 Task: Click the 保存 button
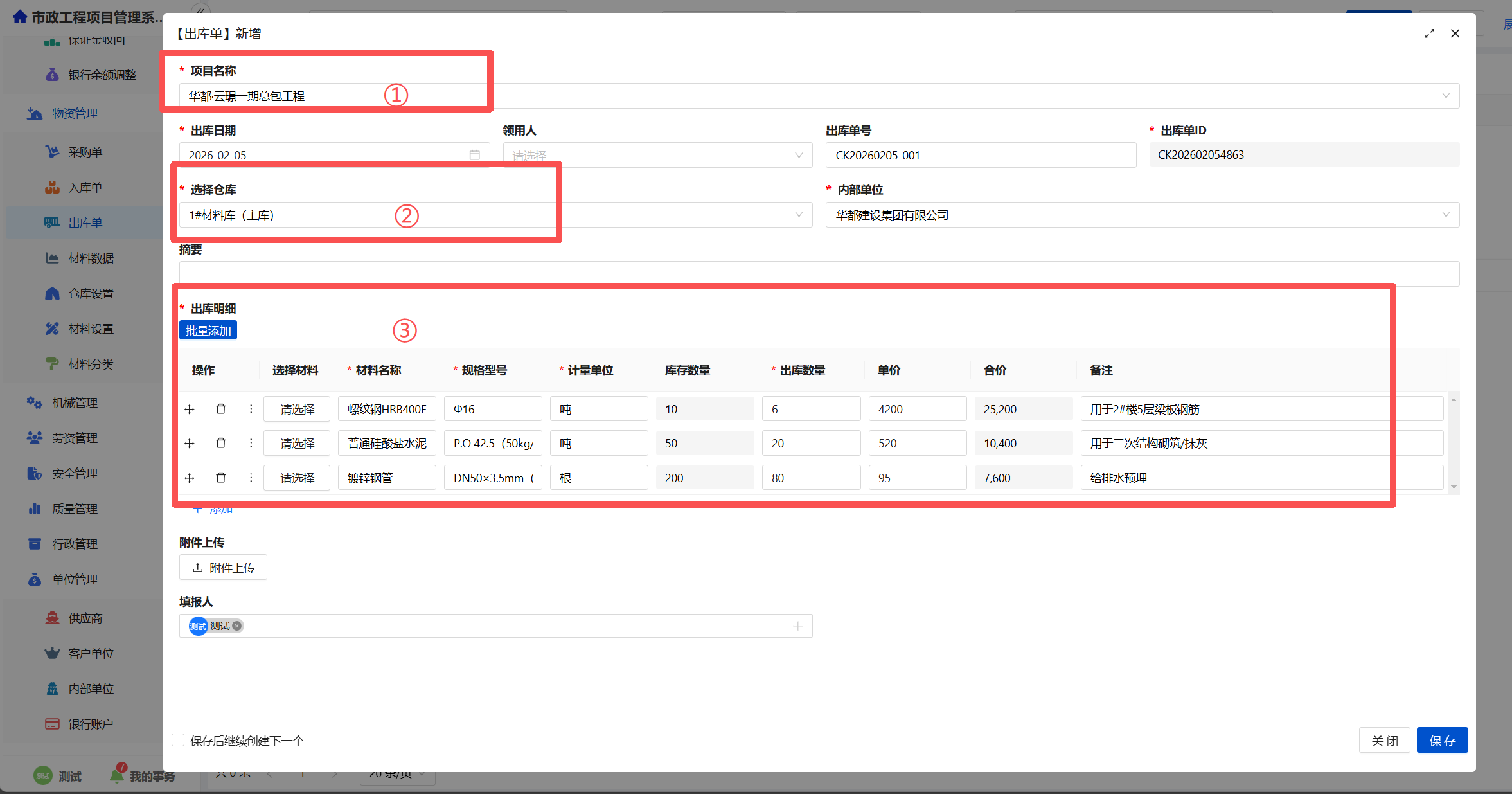coord(1441,740)
